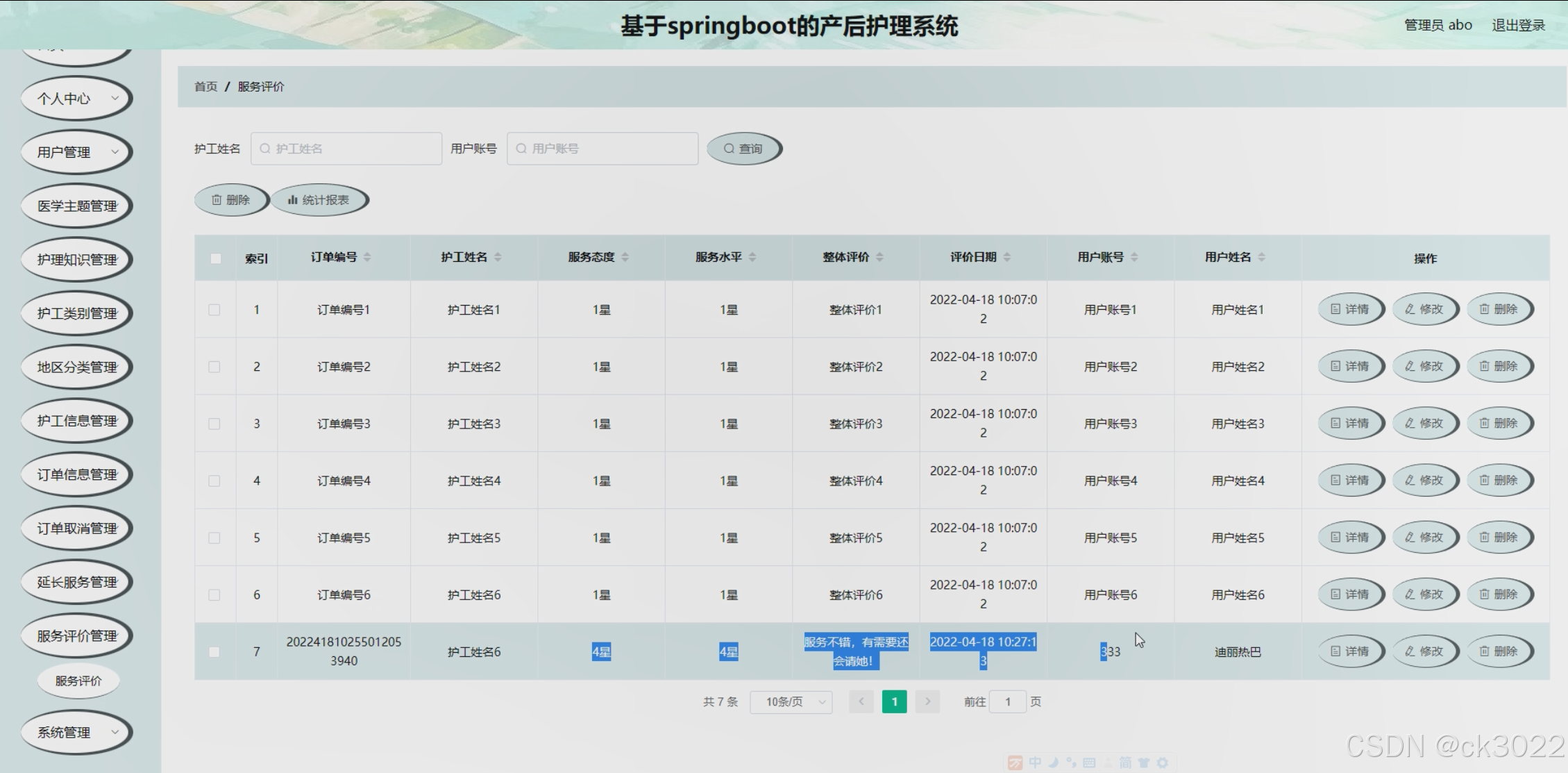Screen dimensions: 1568x773
Task: Open 详情 for row 1
Action: tap(1350, 309)
